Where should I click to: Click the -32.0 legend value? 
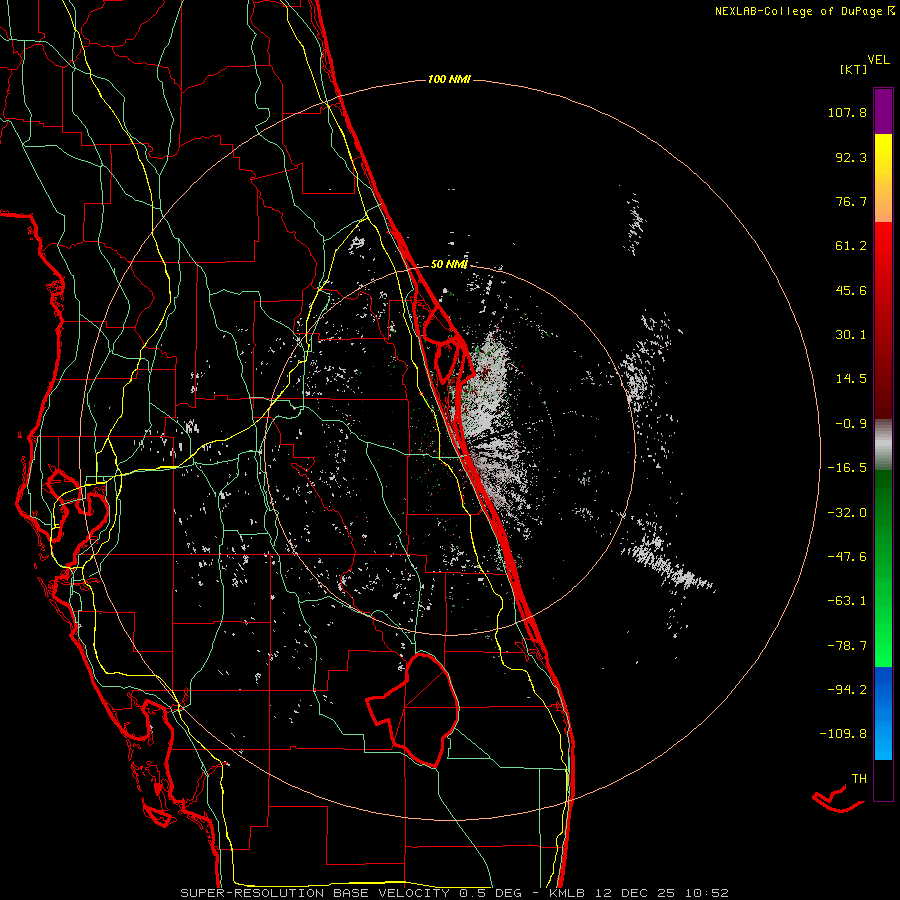pos(847,513)
